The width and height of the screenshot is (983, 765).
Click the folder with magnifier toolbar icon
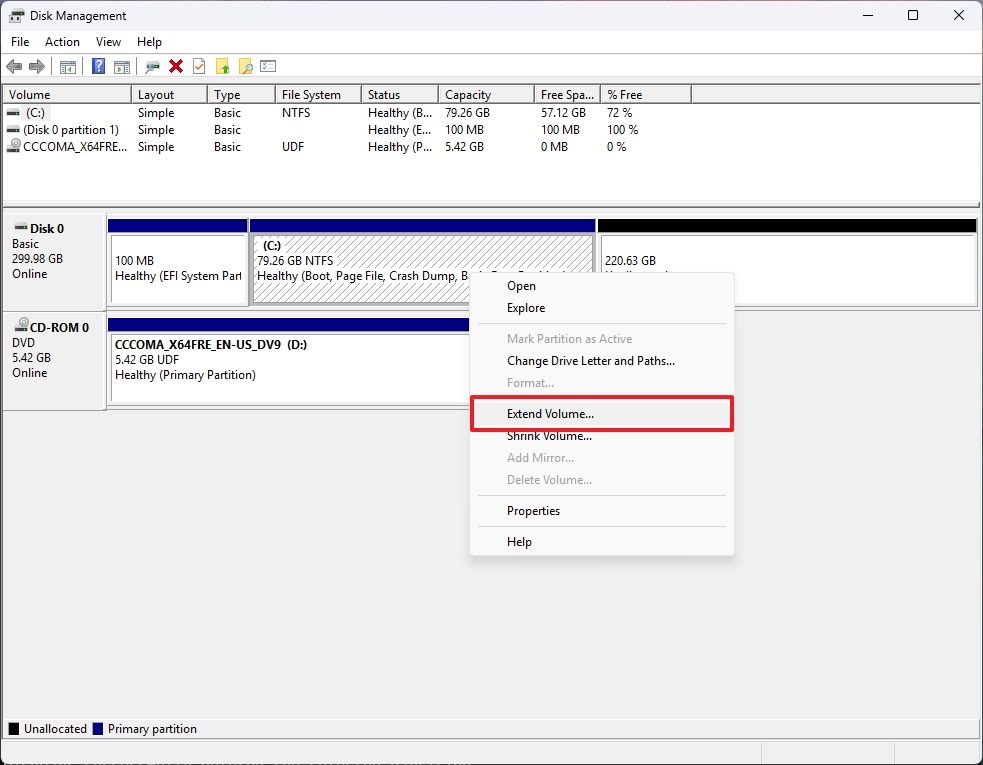(245, 67)
